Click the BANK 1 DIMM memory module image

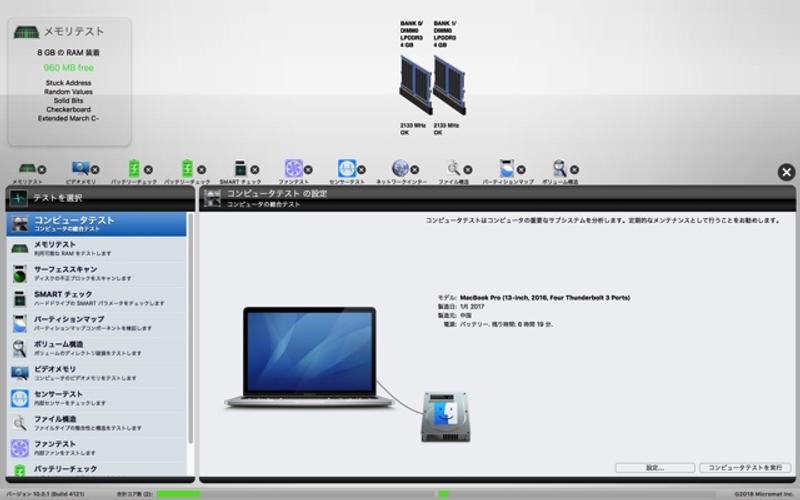pos(449,85)
